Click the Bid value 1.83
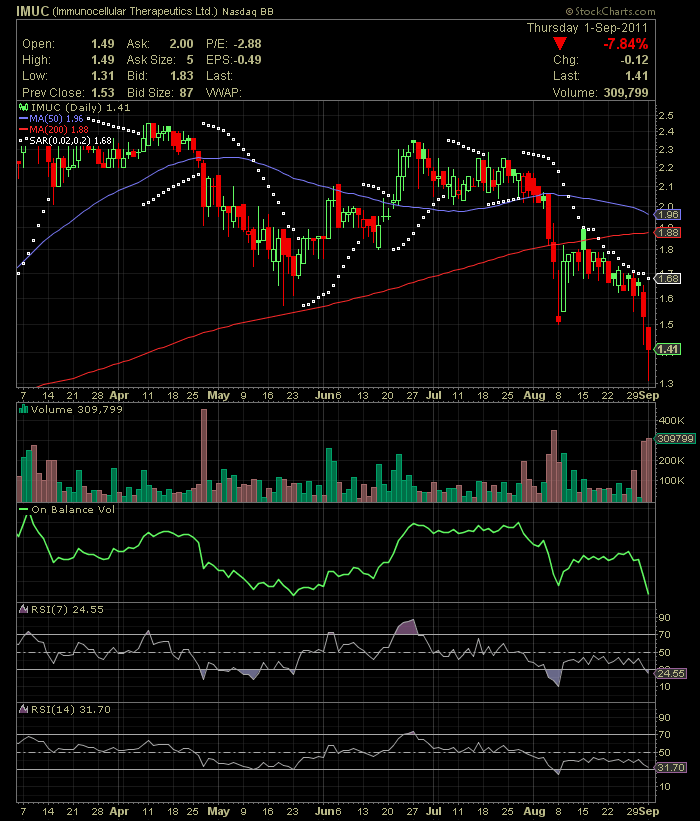 (182, 76)
